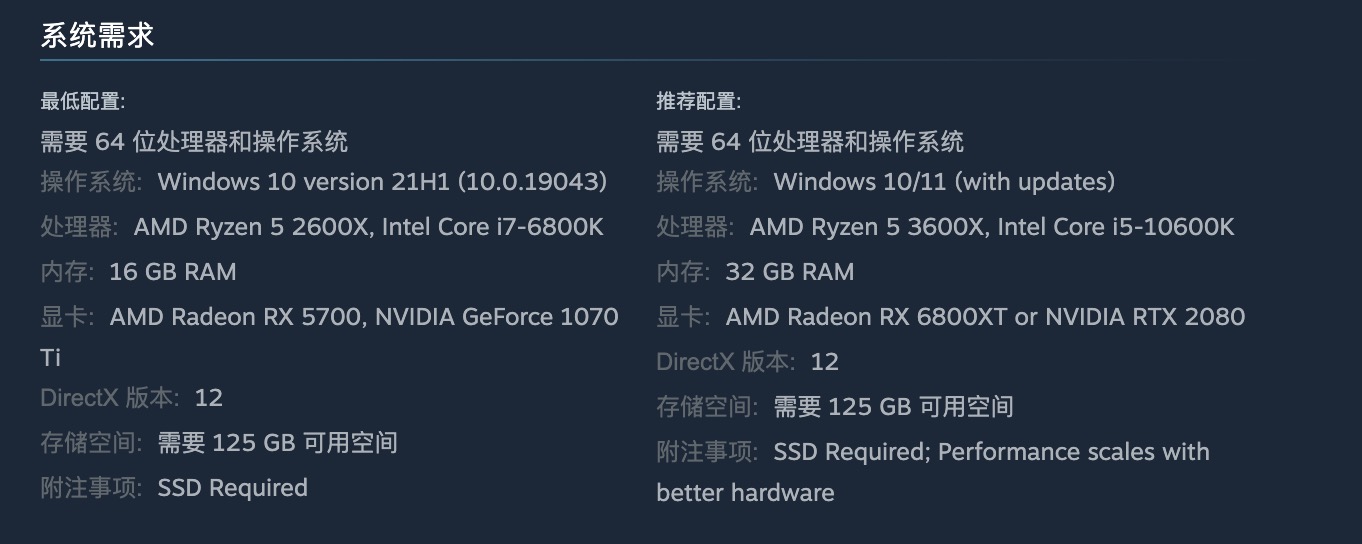
Task: Click the AMD Ryzen 5 2600X processor text
Action: [254, 227]
